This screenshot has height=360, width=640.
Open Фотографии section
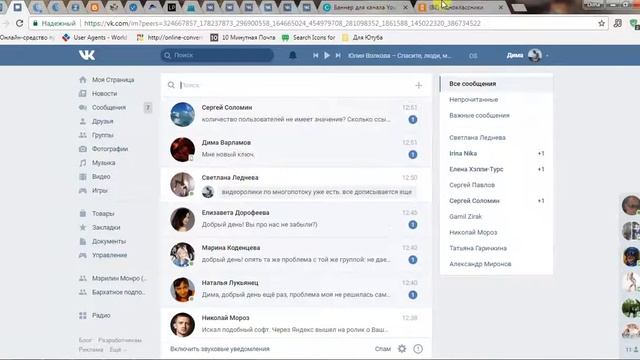click(x=110, y=149)
